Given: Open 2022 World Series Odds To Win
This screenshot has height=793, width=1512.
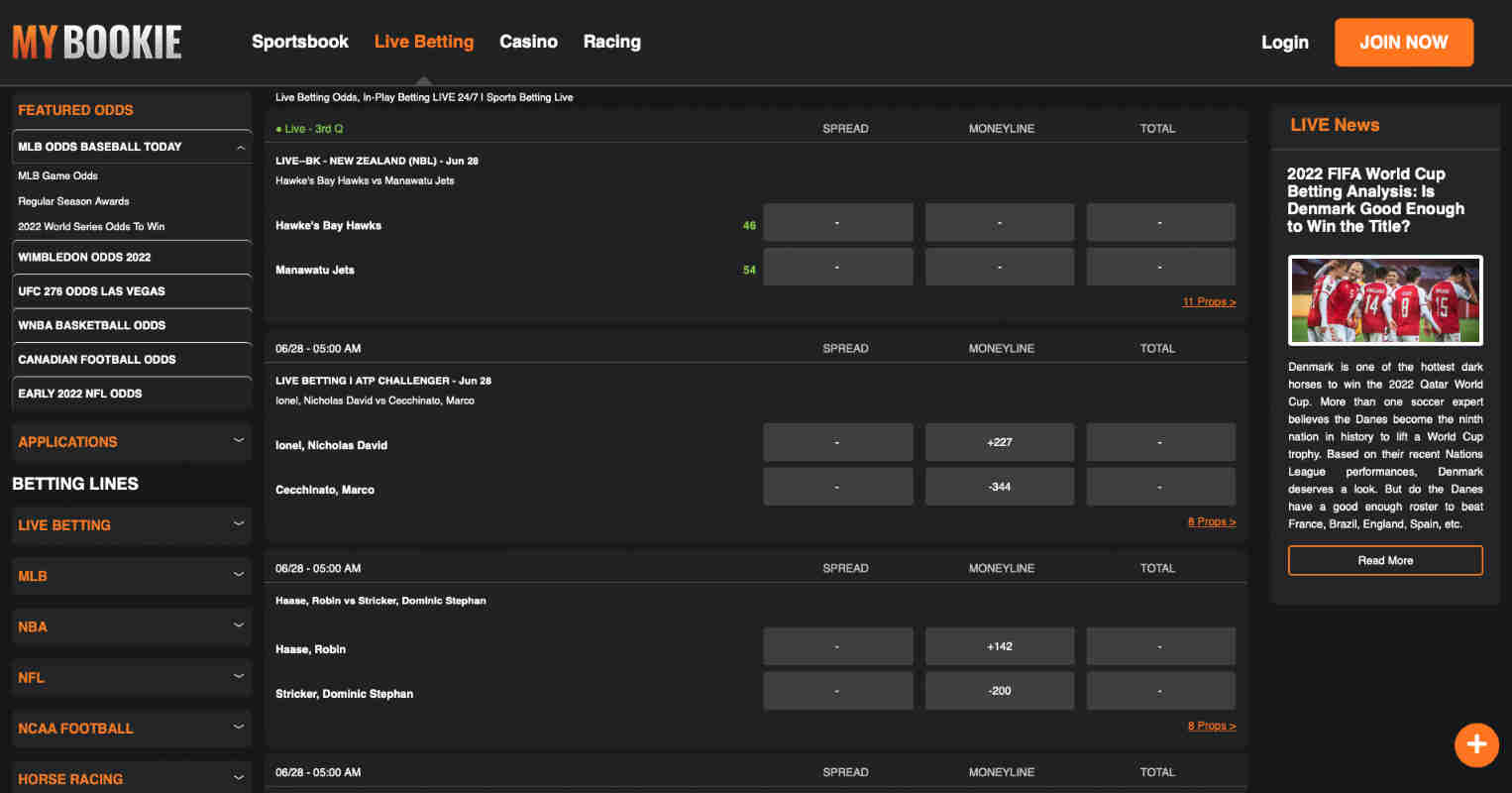Looking at the screenshot, I should click(91, 226).
